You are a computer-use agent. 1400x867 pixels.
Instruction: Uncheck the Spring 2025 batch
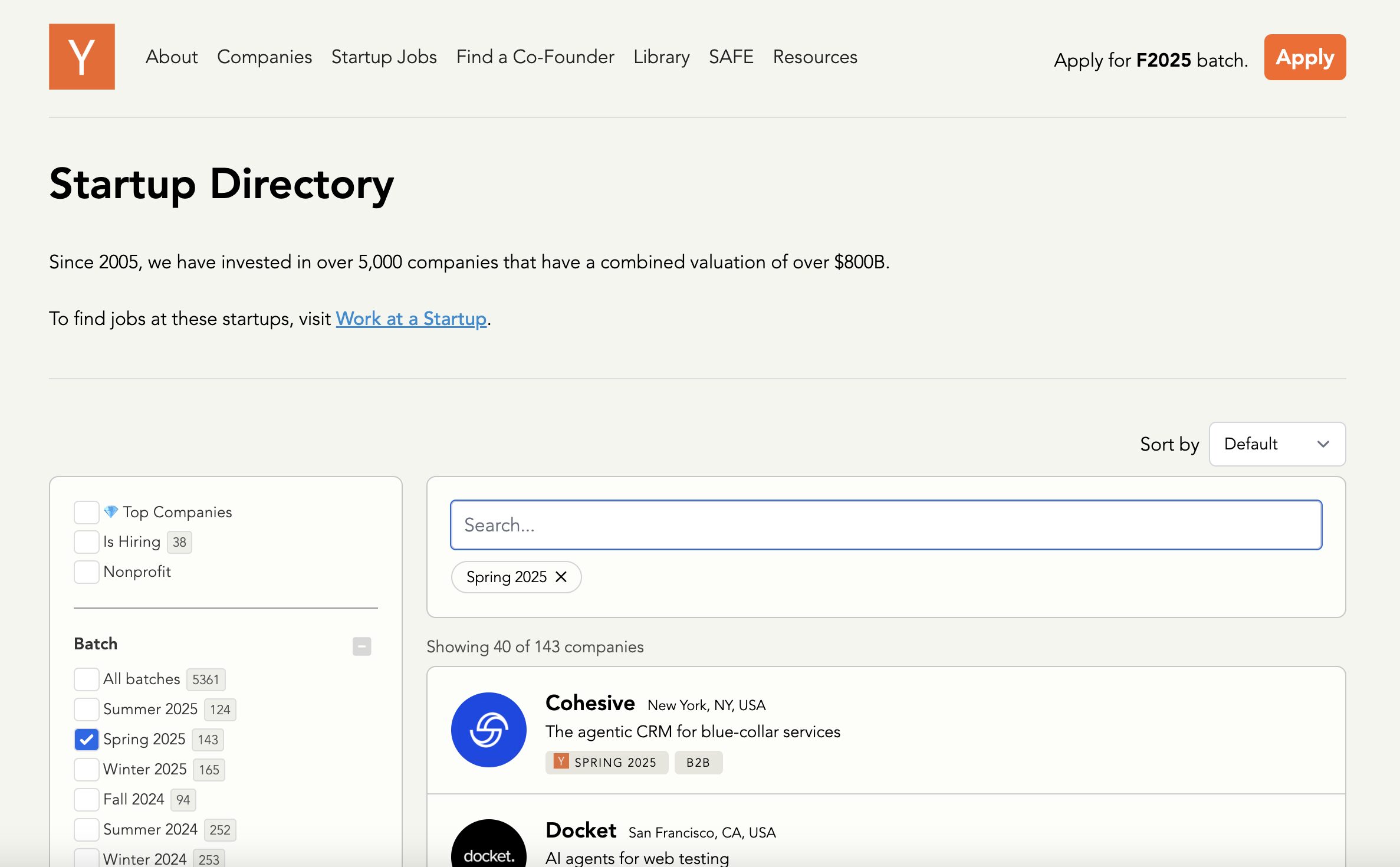86,739
